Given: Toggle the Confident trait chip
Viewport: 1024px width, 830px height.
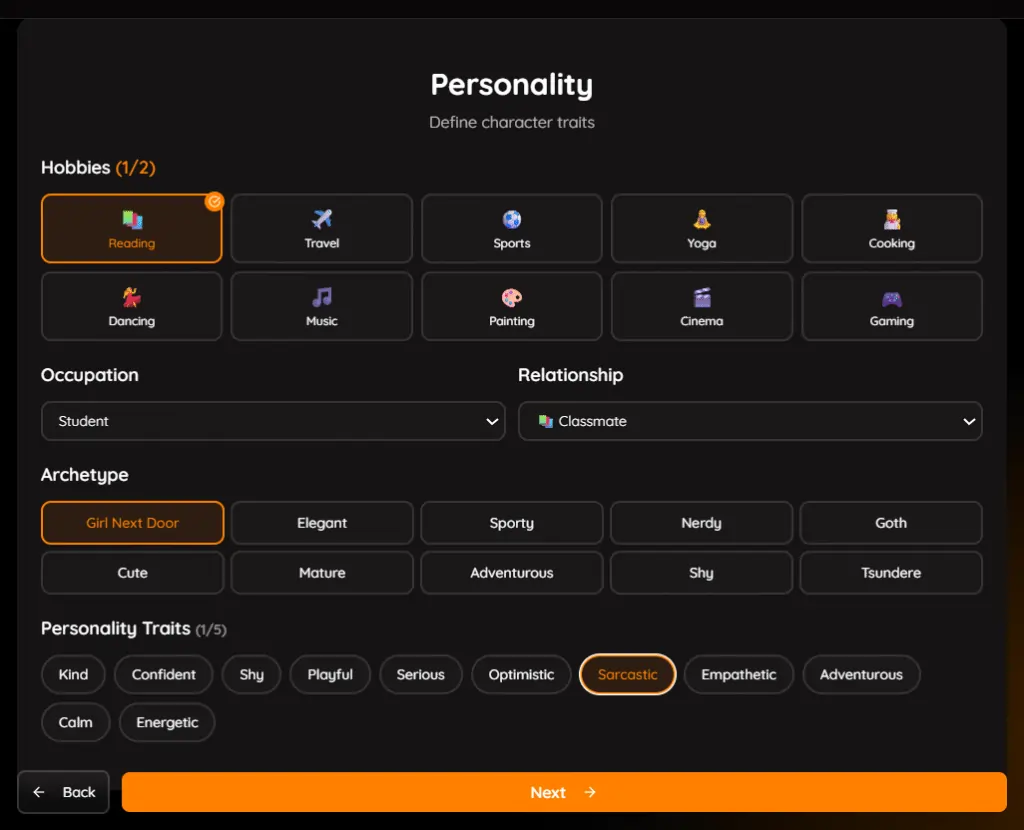Looking at the screenshot, I should point(163,675).
